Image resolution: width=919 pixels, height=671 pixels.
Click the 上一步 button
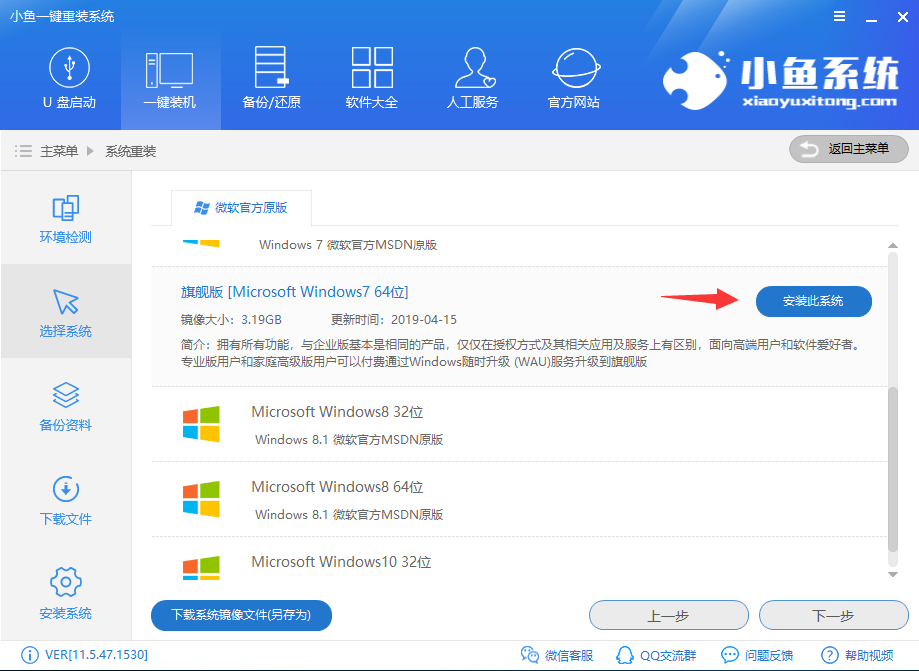tap(669, 615)
